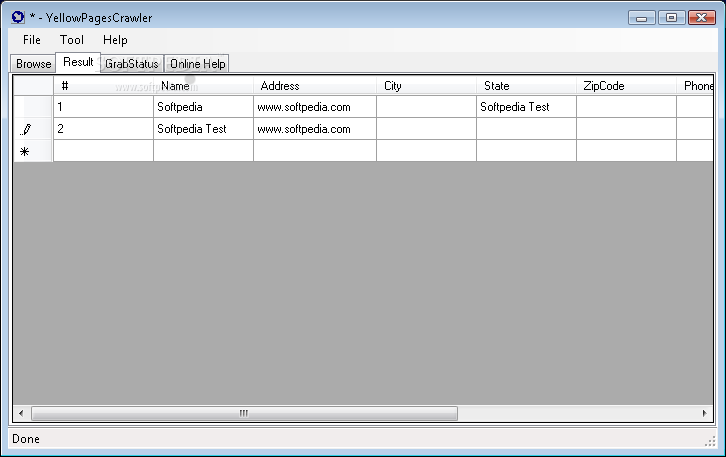The height and width of the screenshot is (457, 726).
Task: Open the Tool menu
Action: coord(72,40)
